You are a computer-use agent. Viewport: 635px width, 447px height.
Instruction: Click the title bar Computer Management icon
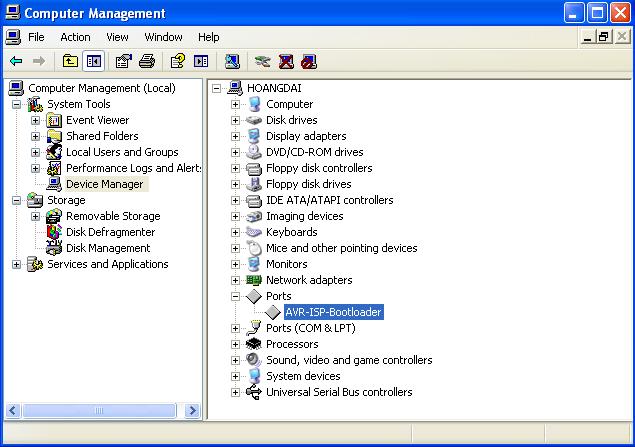pos(13,13)
